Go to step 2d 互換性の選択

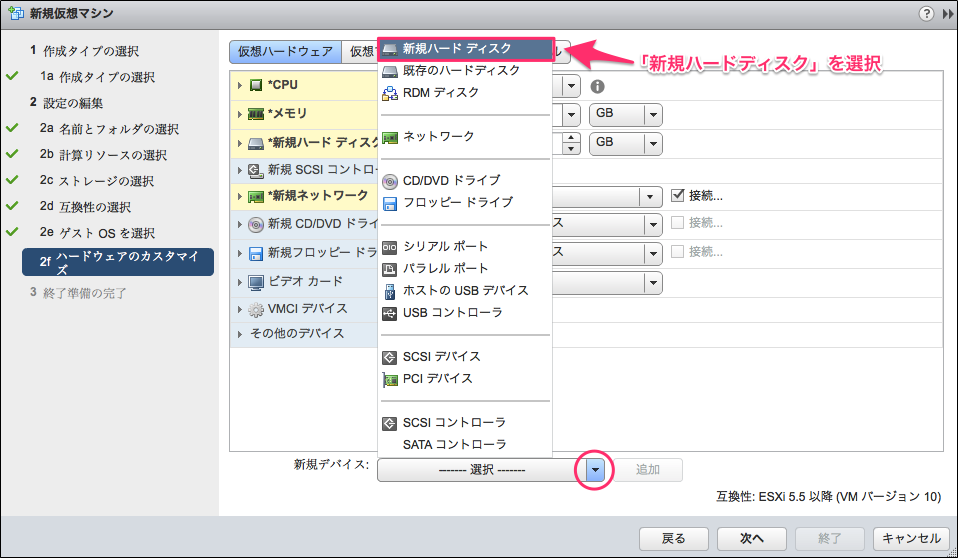(x=85, y=207)
